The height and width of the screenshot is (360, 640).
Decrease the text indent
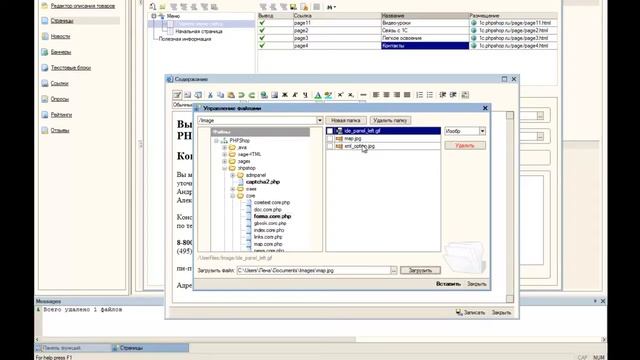tap(442, 95)
